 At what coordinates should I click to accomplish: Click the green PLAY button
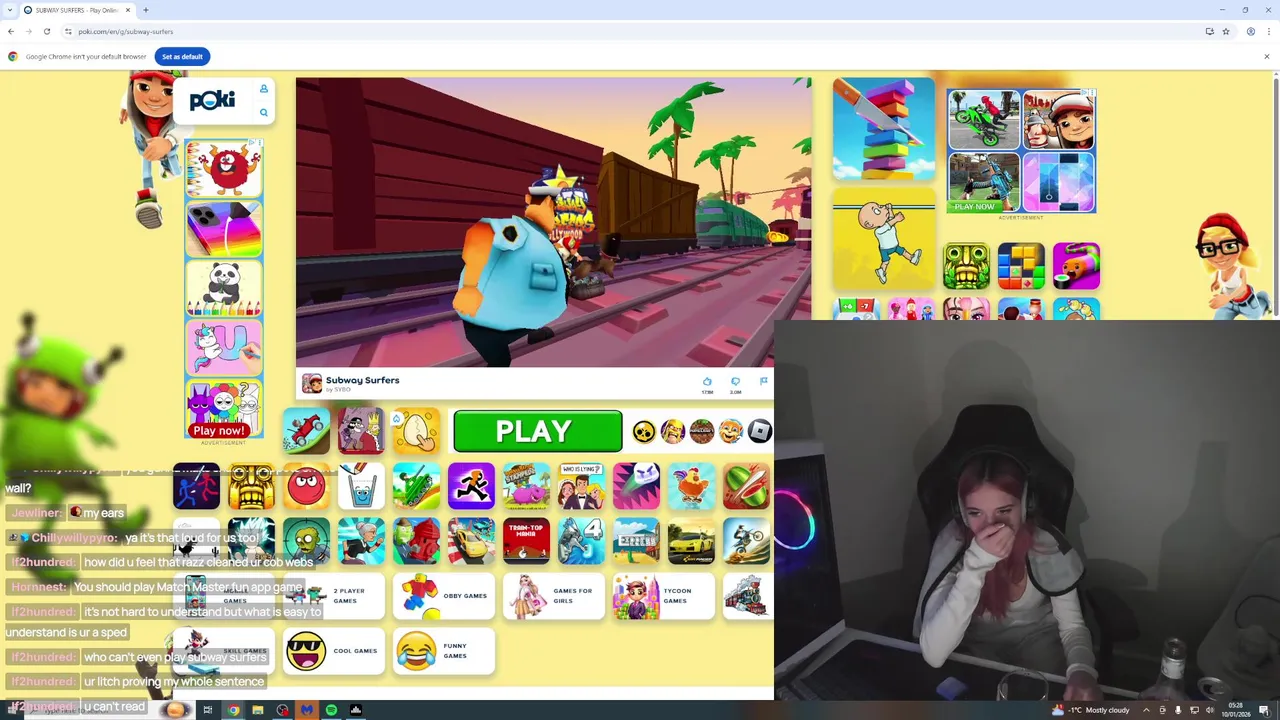pyautogui.click(x=537, y=431)
